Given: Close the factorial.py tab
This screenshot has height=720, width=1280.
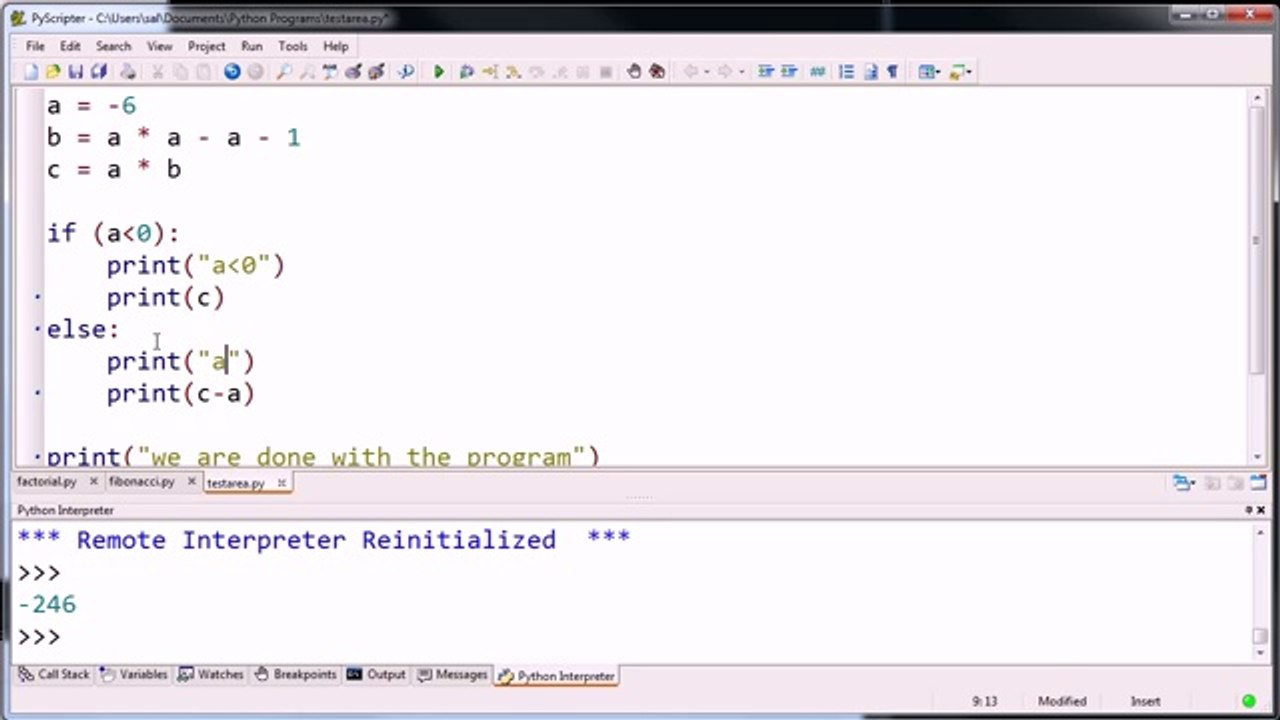Looking at the screenshot, I should (x=94, y=482).
